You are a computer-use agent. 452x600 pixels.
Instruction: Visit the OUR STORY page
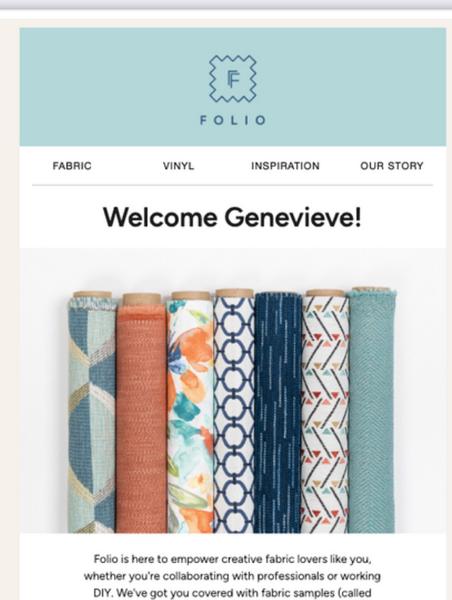tap(392, 166)
